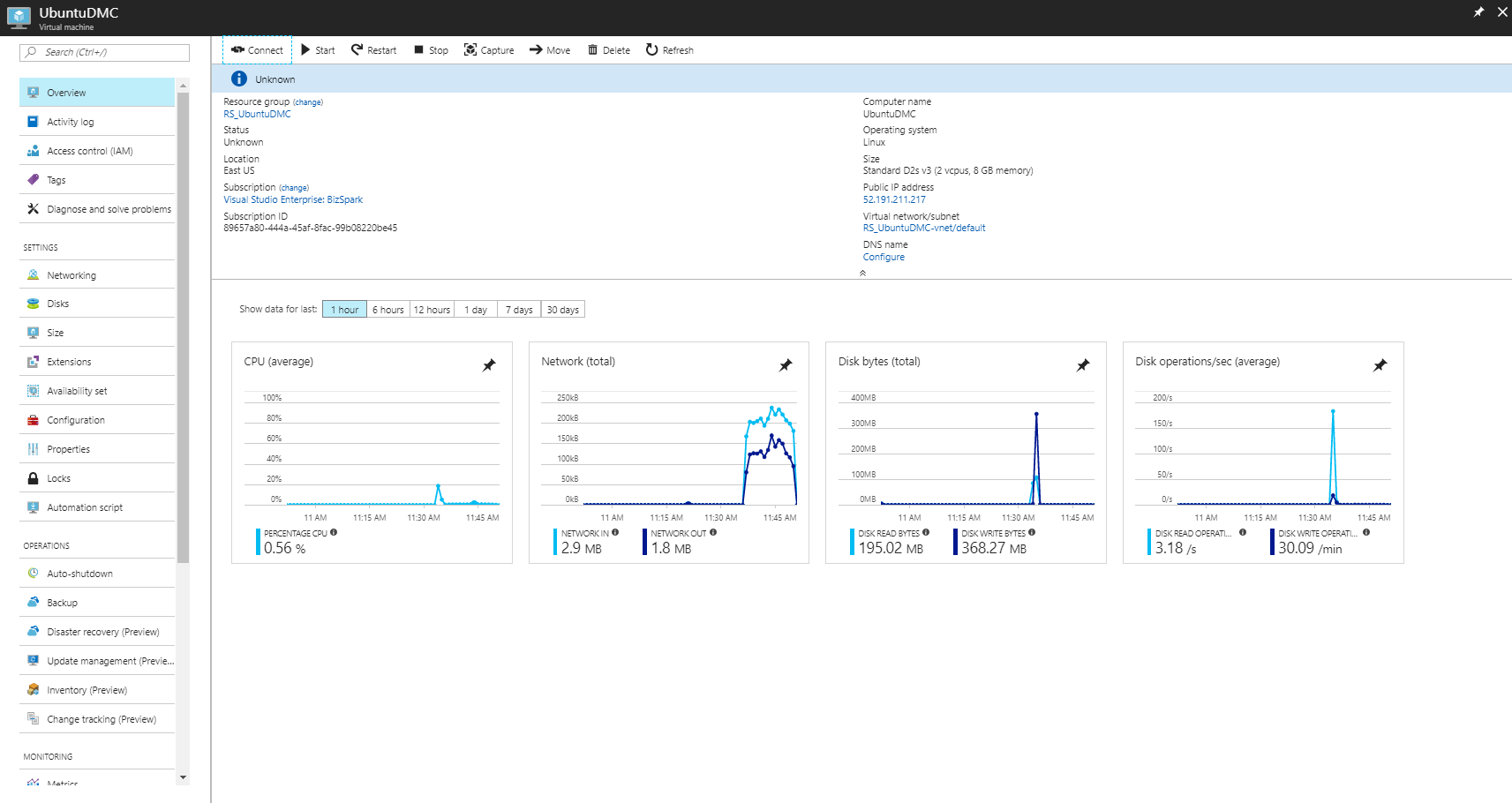
Task: Select 30 days time range
Action: [x=563, y=310]
